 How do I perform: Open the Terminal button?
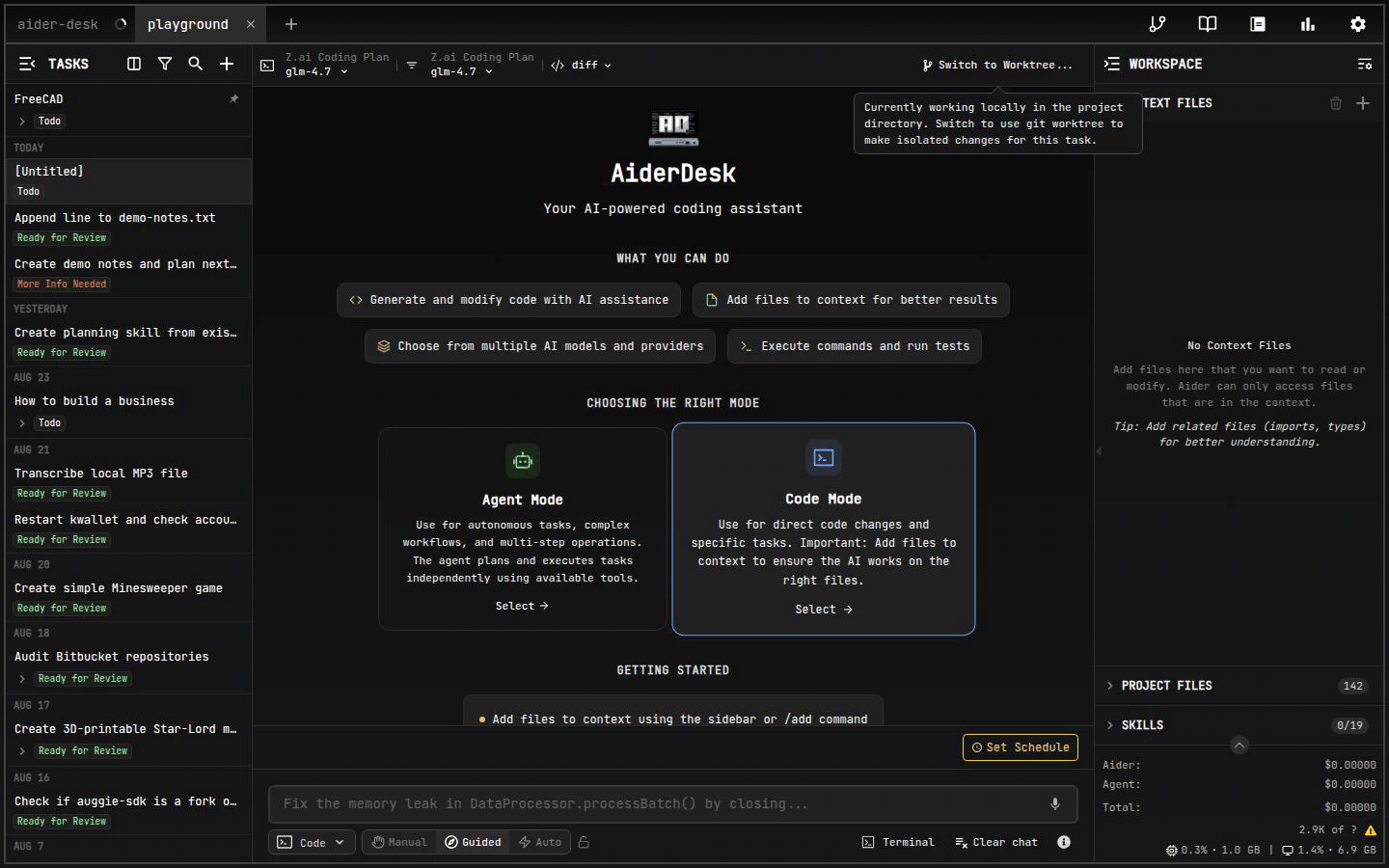point(898,842)
